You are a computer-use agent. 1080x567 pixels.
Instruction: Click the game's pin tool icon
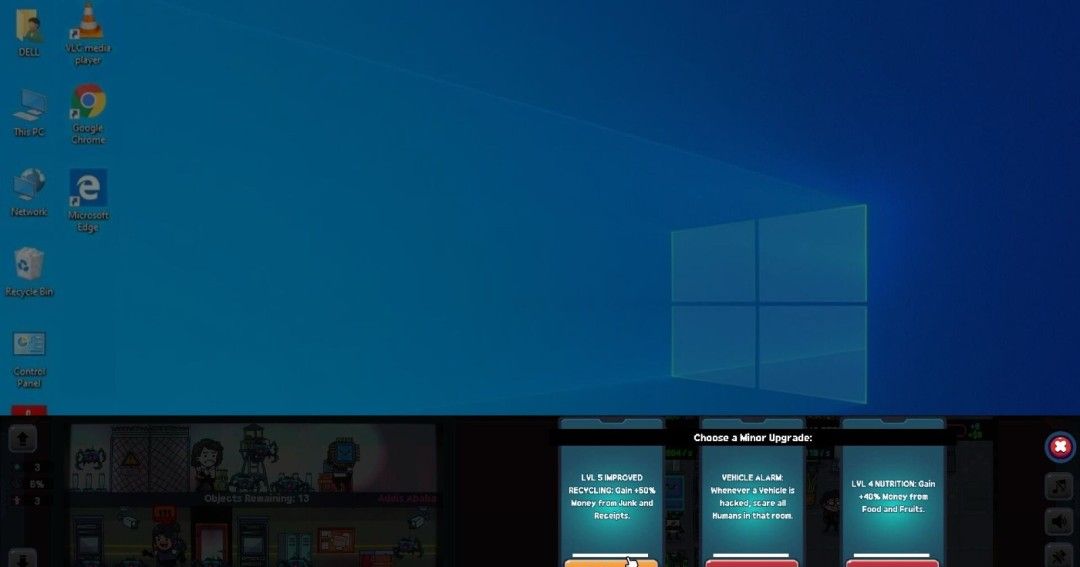[x=1060, y=555]
